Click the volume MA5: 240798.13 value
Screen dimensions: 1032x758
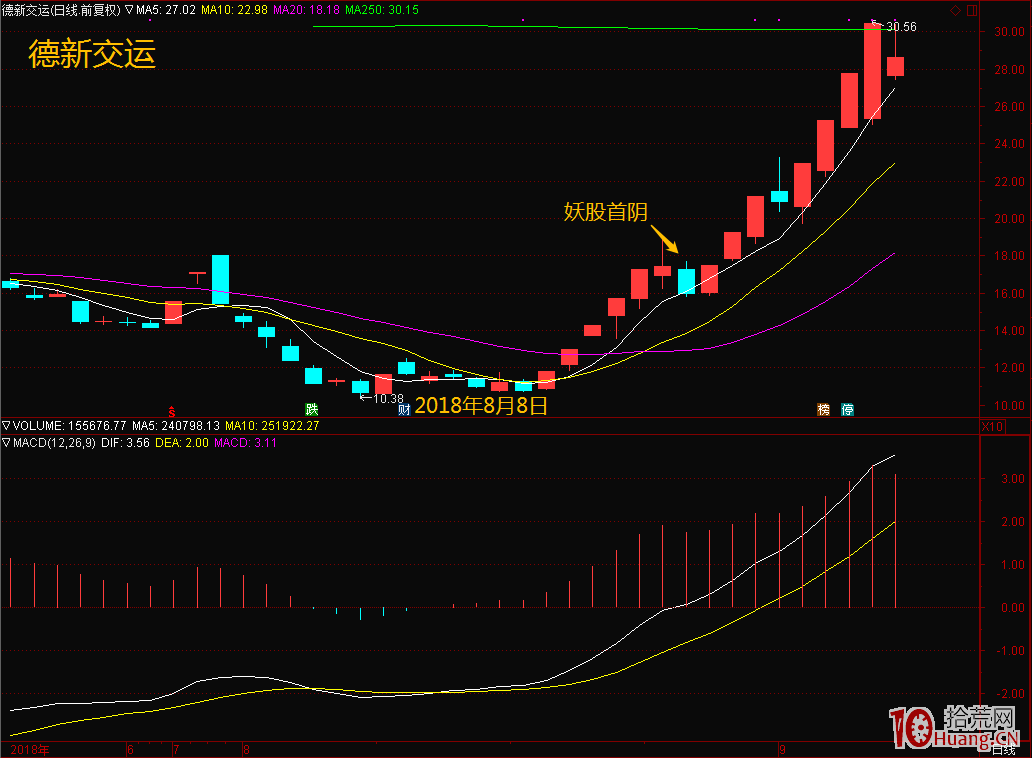pyautogui.click(x=176, y=426)
